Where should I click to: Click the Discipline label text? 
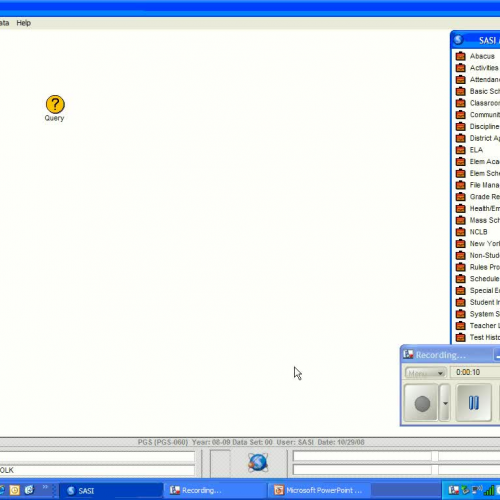click(484, 126)
